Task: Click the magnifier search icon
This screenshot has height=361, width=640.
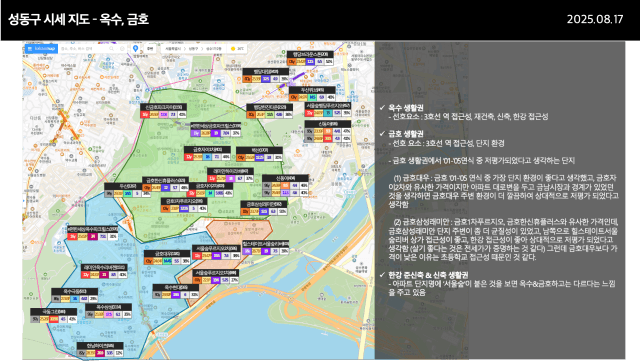Action: tap(111, 49)
